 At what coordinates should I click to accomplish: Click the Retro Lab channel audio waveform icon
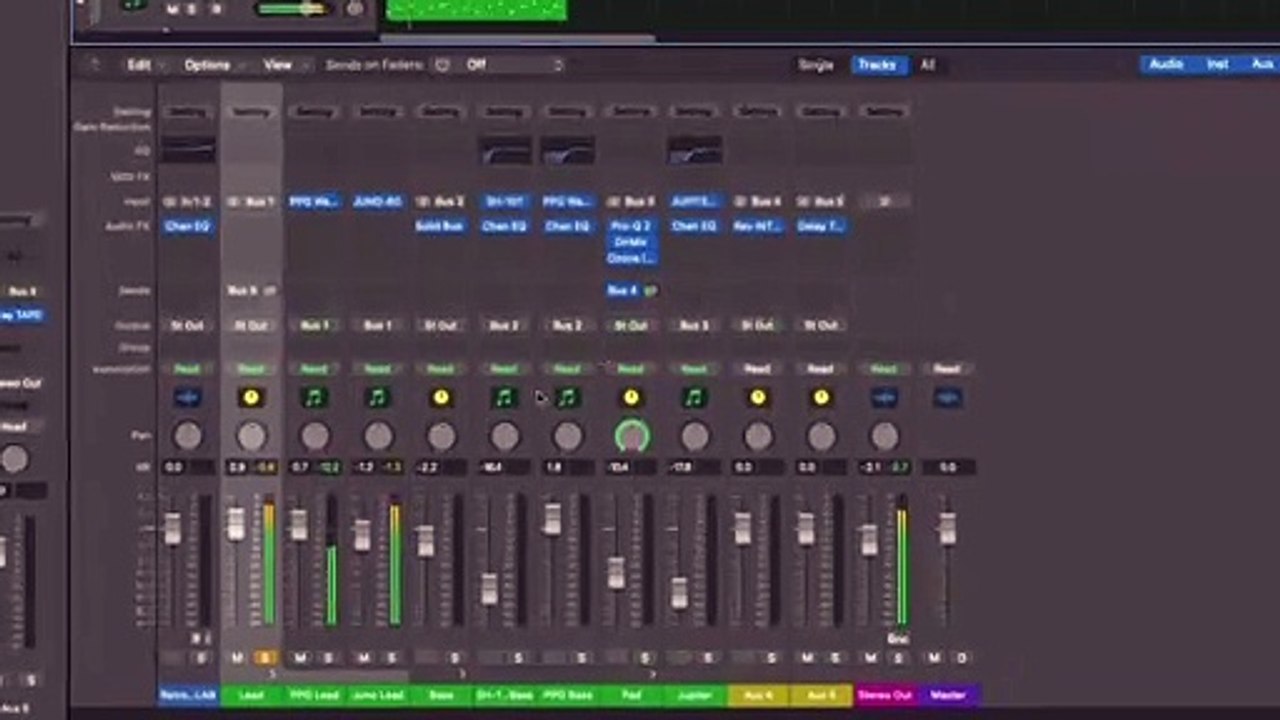point(187,398)
